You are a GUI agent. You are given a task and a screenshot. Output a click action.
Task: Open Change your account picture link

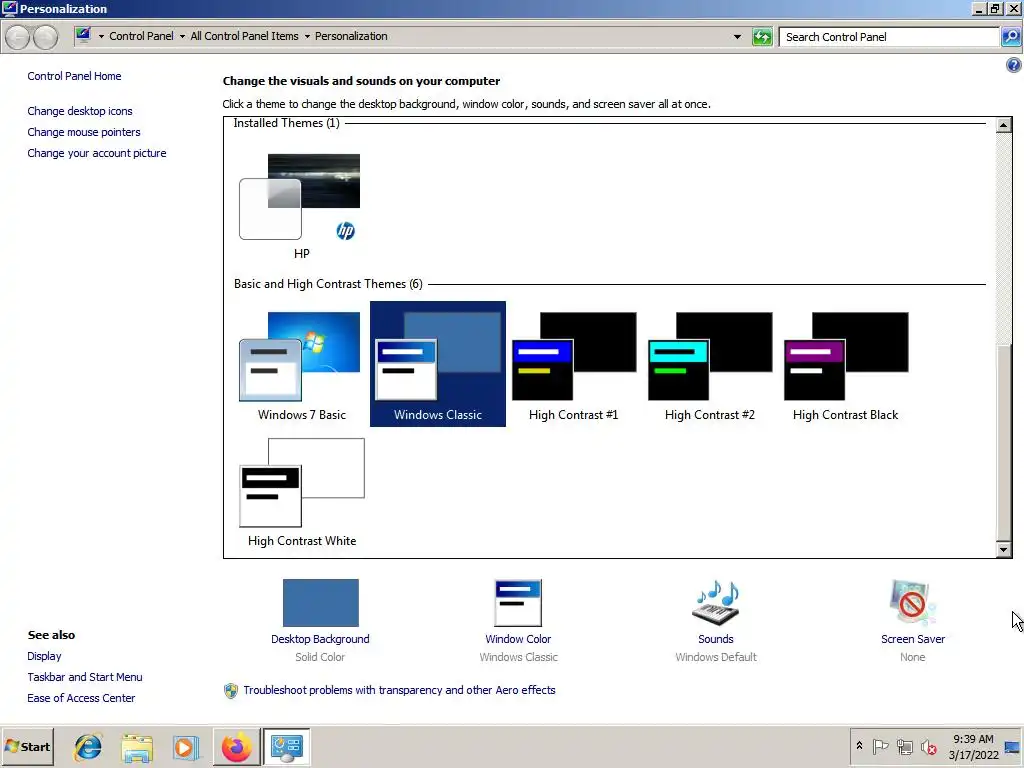pyautogui.click(x=97, y=153)
